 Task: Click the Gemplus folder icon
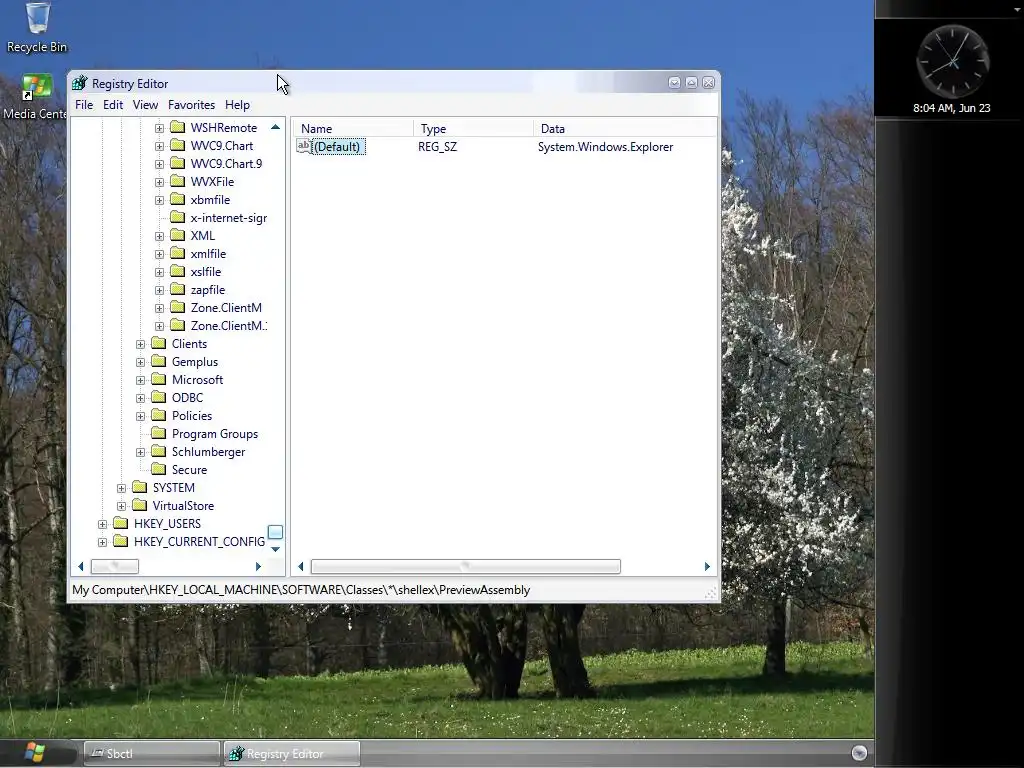[159, 361]
